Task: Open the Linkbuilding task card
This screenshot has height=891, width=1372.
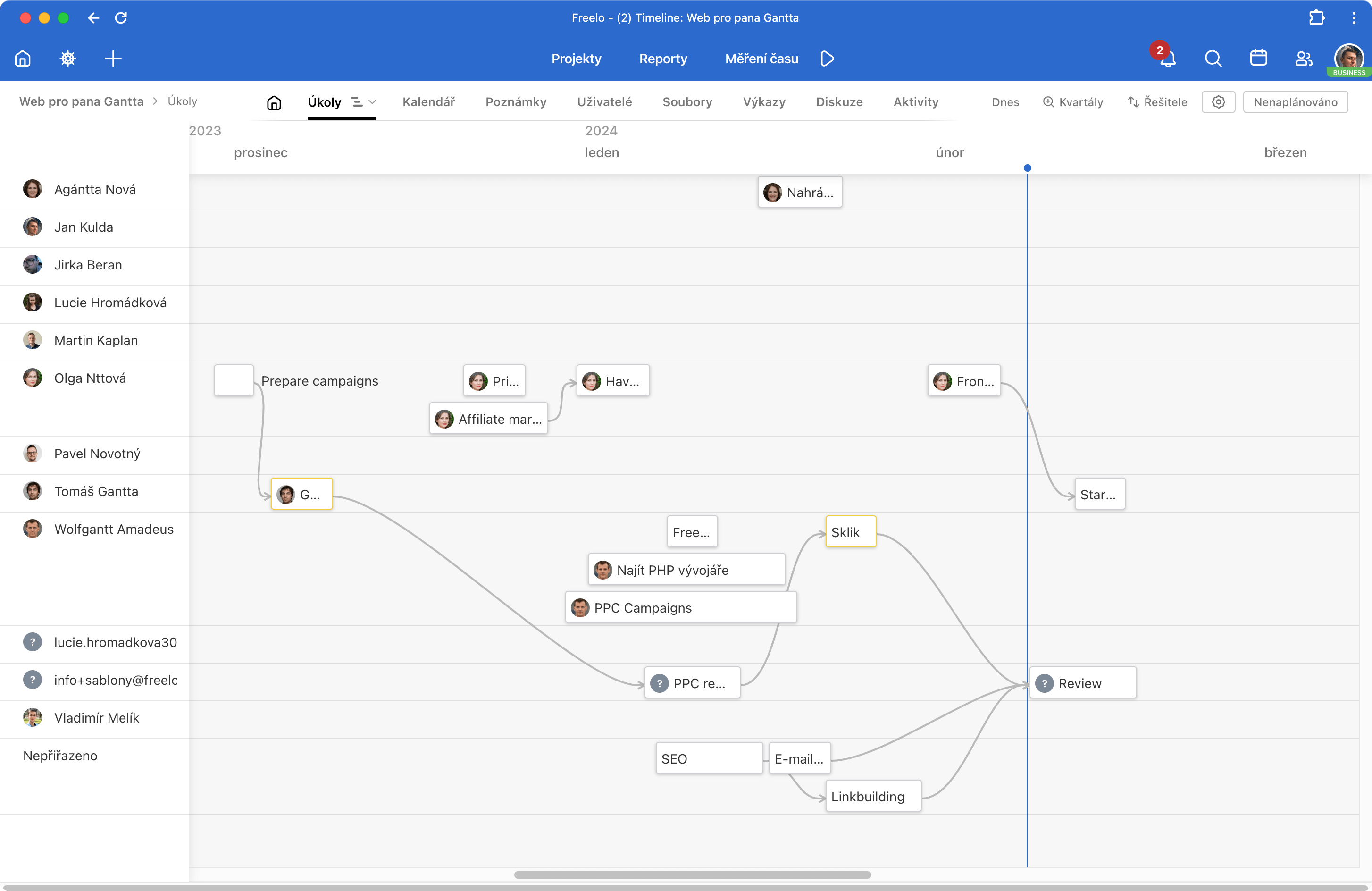Action: click(873, 797)
